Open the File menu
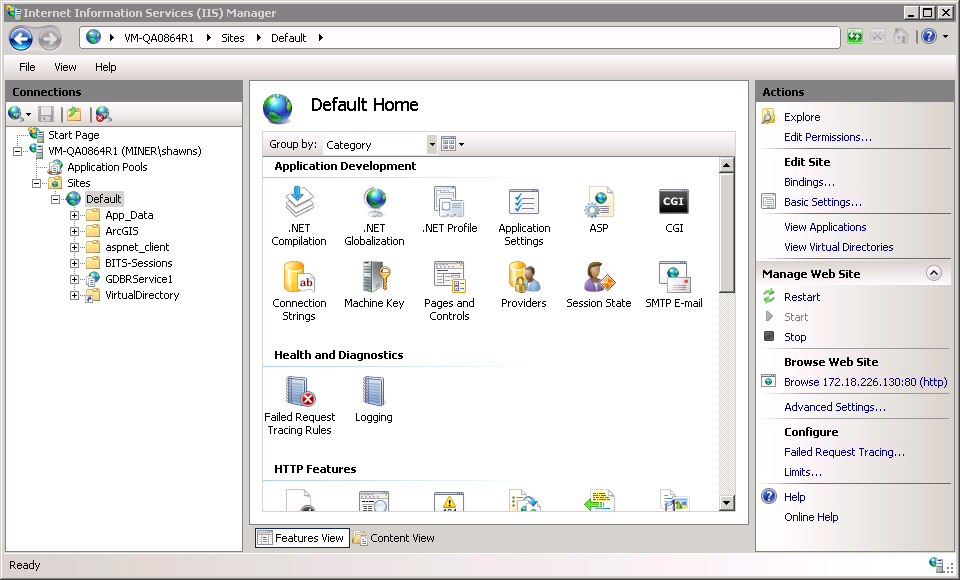This screenshot has height=580, width=960. point(27,67)
